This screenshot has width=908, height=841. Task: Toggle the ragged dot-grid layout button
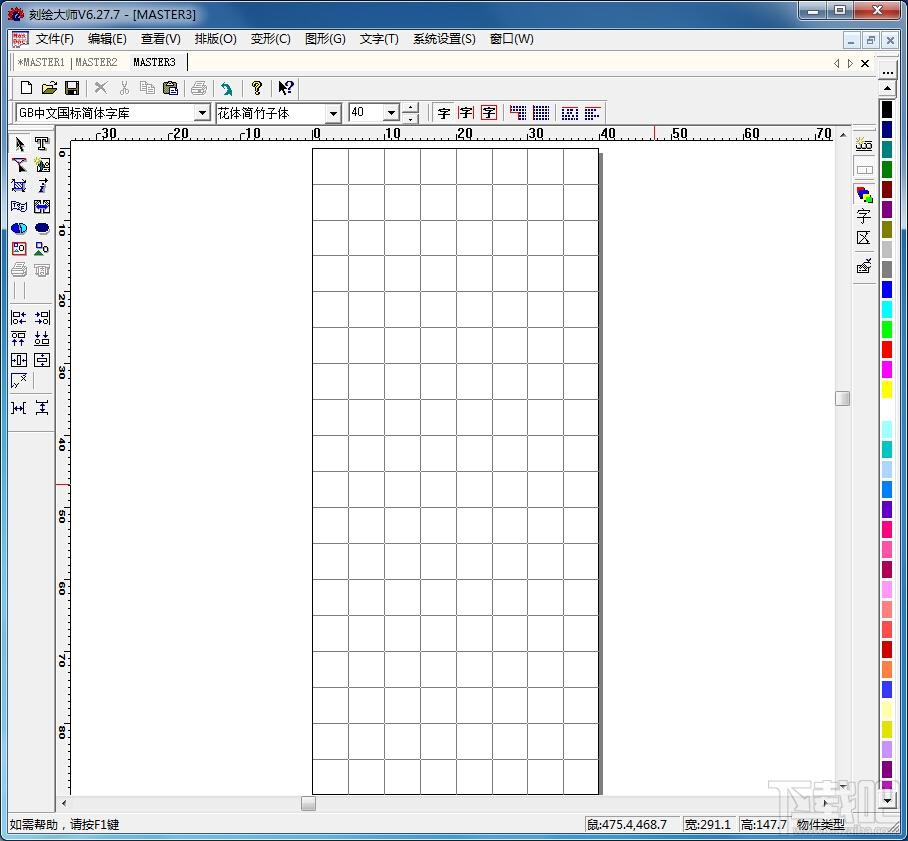coord(592,113)
